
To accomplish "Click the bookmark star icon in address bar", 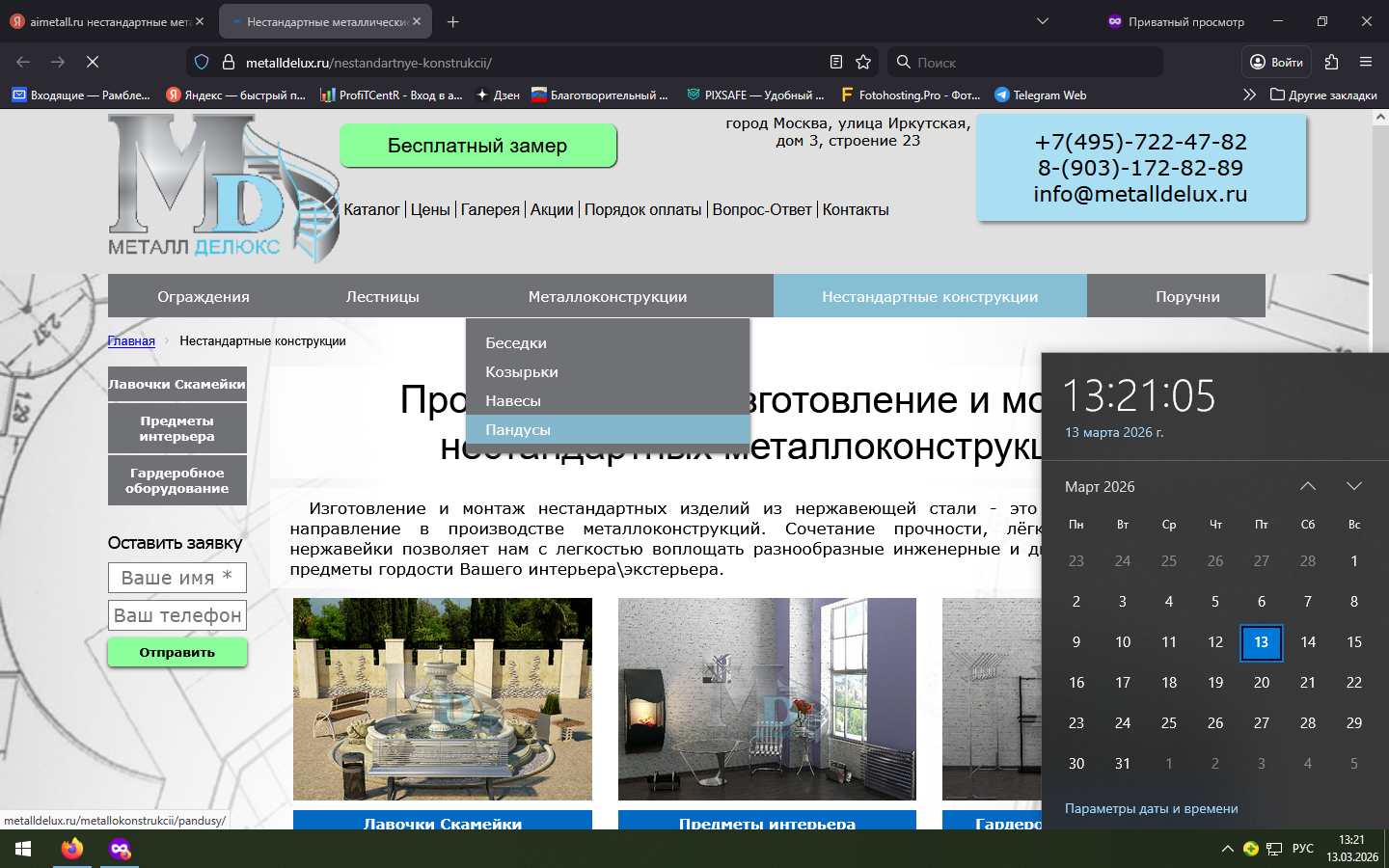I will [863, 62].
